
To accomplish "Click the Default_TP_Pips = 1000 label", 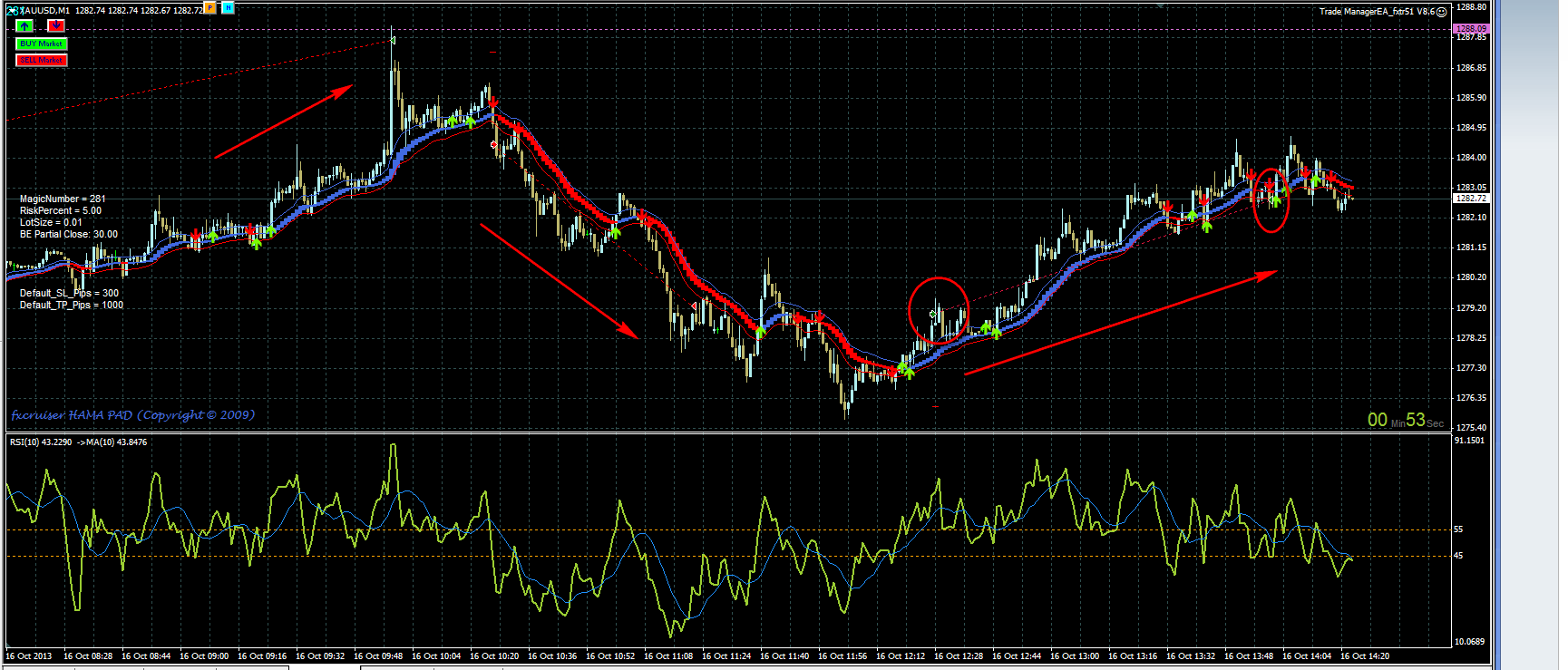I will coord(72,305).
